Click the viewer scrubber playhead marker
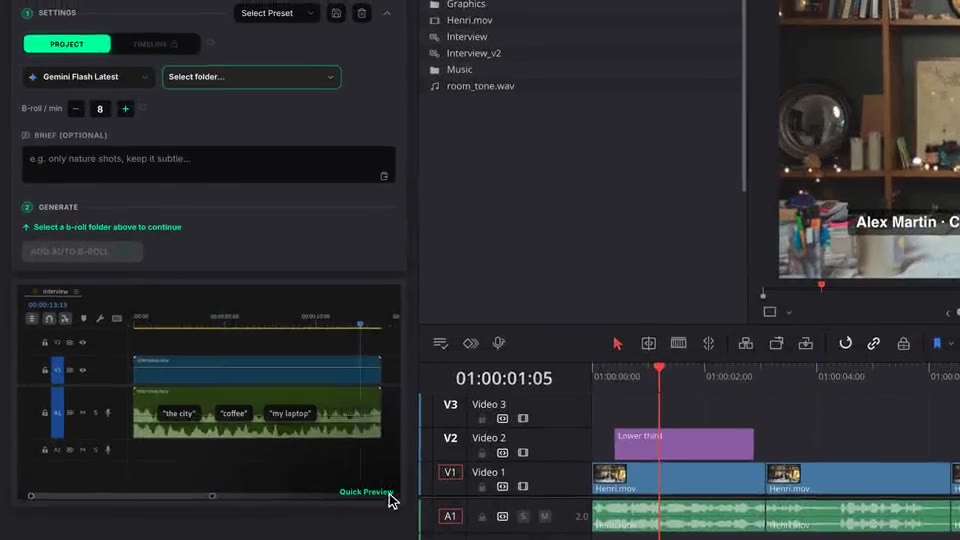This screenshot has height=540, width=960. click(822, 285)
